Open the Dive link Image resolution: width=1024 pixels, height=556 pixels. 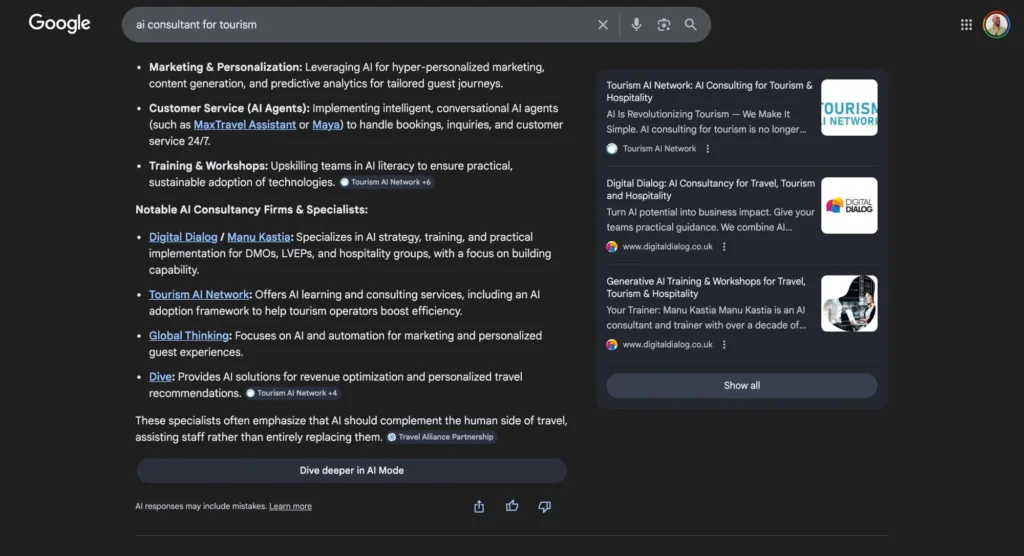pyautogui.click(x=160, y=377)
